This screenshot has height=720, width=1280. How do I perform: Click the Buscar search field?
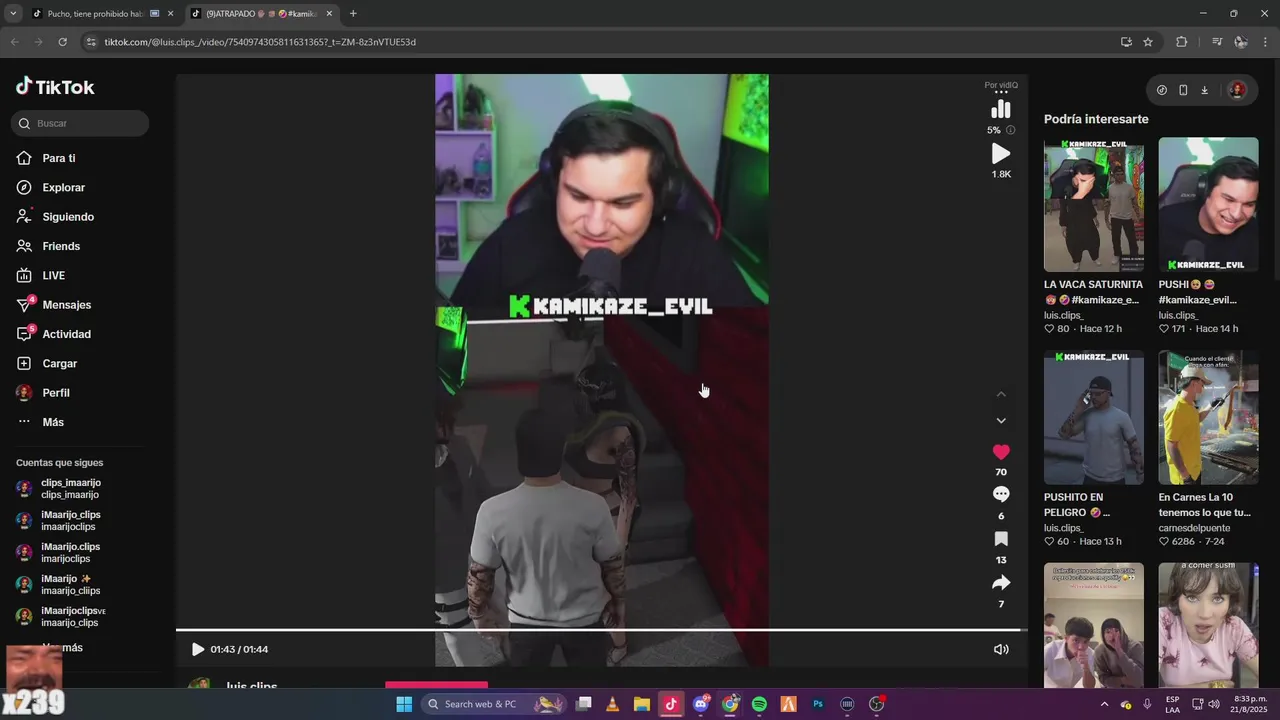[x=81, y=123]
